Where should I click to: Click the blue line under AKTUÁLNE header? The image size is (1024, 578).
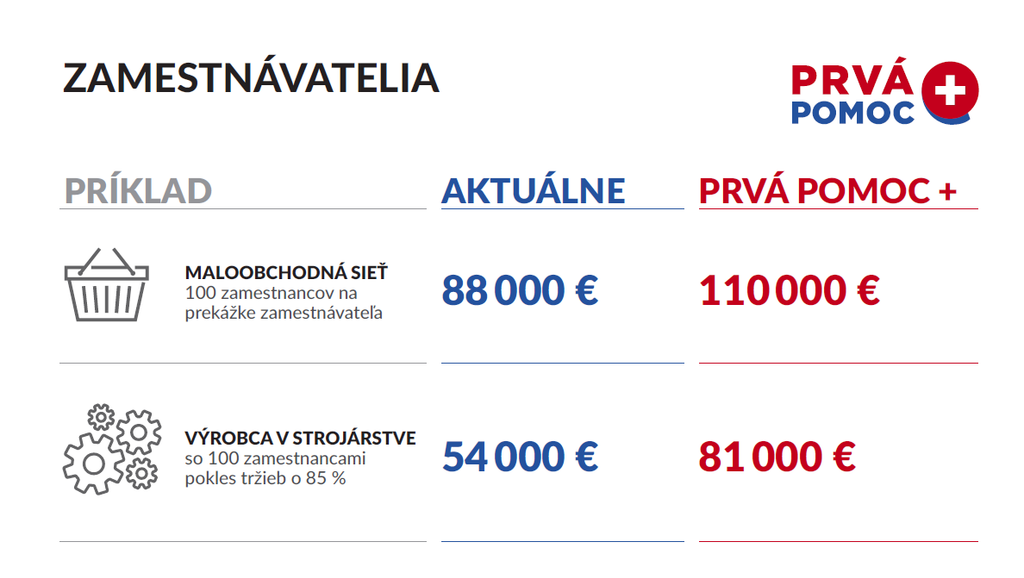[562, 209]
